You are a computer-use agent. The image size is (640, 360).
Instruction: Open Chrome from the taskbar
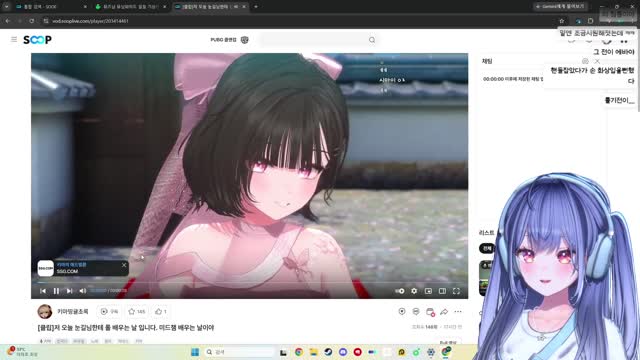[x=299, y=352]
